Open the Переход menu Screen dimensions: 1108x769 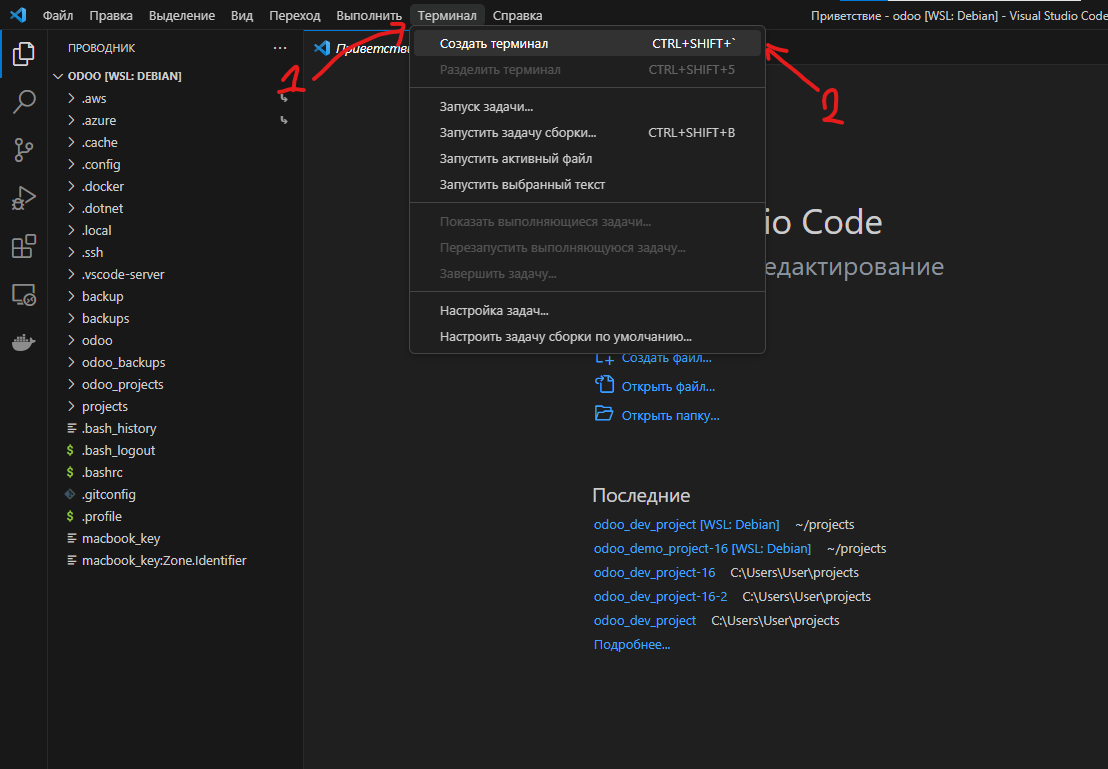295,15
